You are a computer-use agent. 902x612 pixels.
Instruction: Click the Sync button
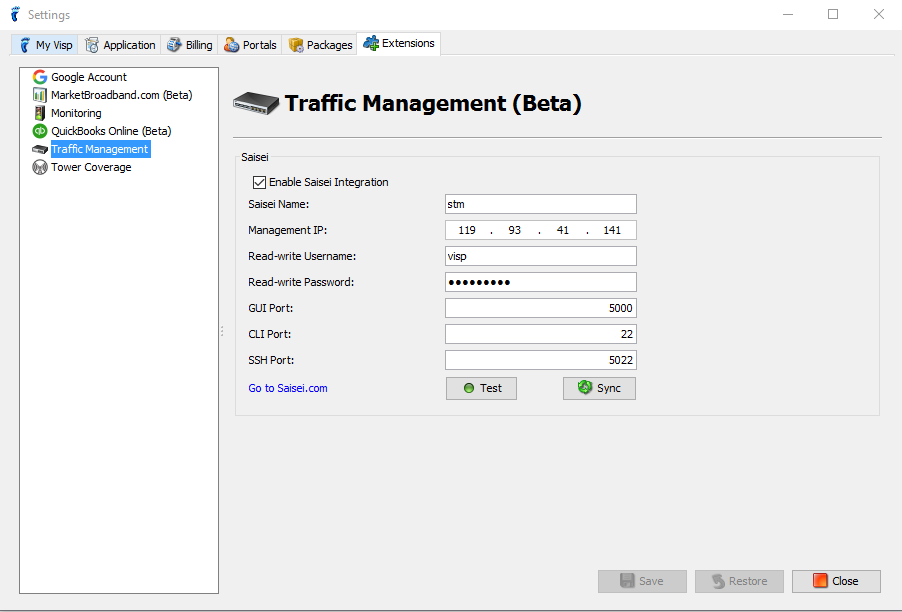(599, 388)
